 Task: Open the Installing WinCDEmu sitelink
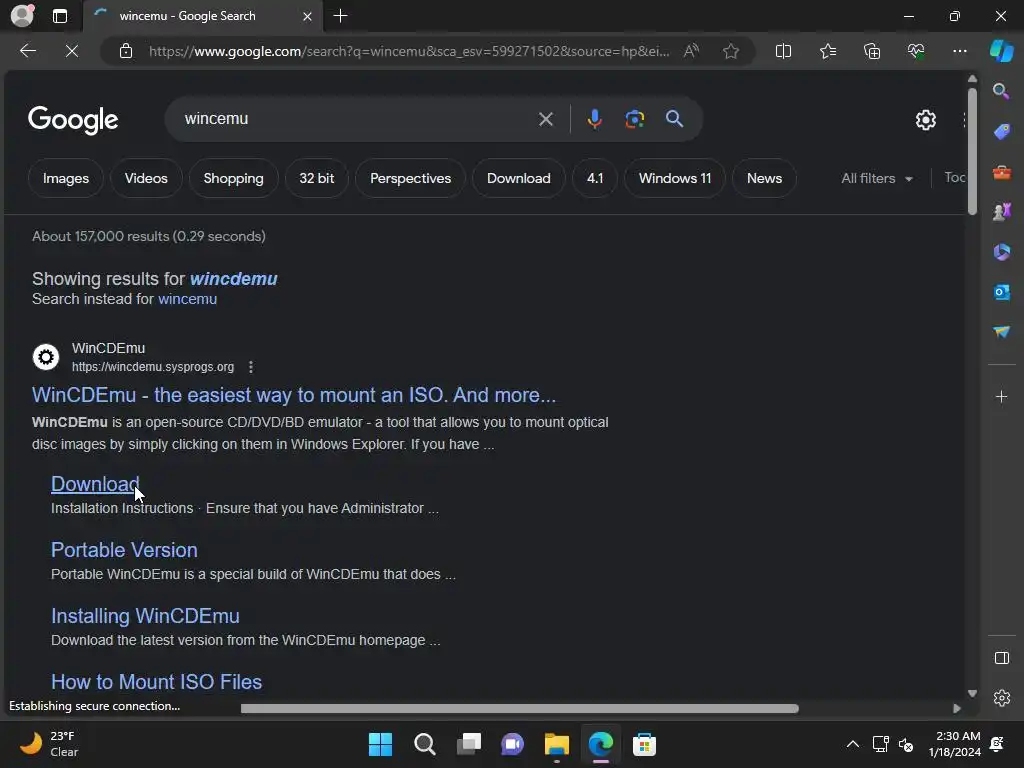145,616
